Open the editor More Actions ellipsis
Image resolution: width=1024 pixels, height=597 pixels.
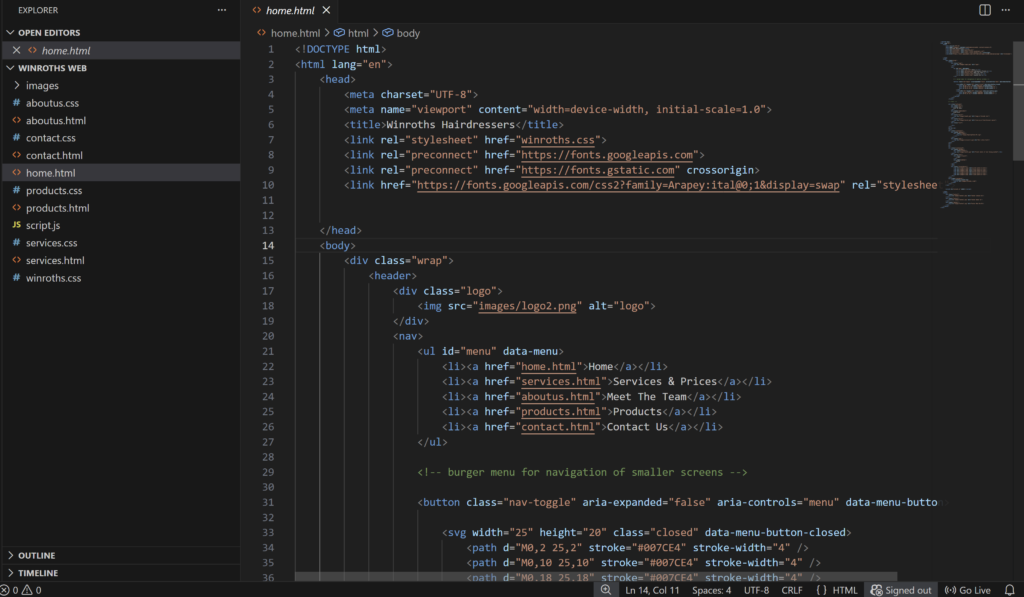point(1008,10)
